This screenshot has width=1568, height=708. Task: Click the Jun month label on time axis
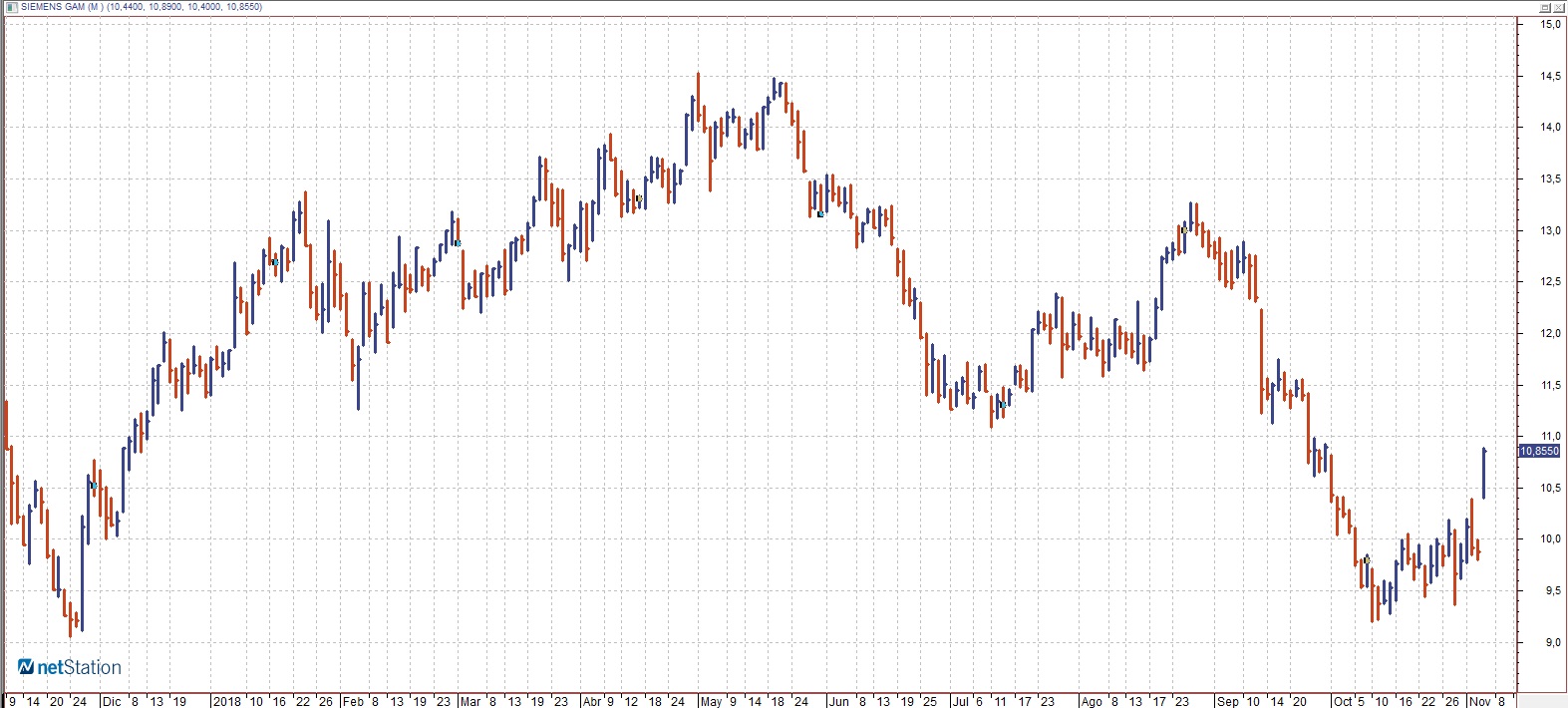click(839, 701)
